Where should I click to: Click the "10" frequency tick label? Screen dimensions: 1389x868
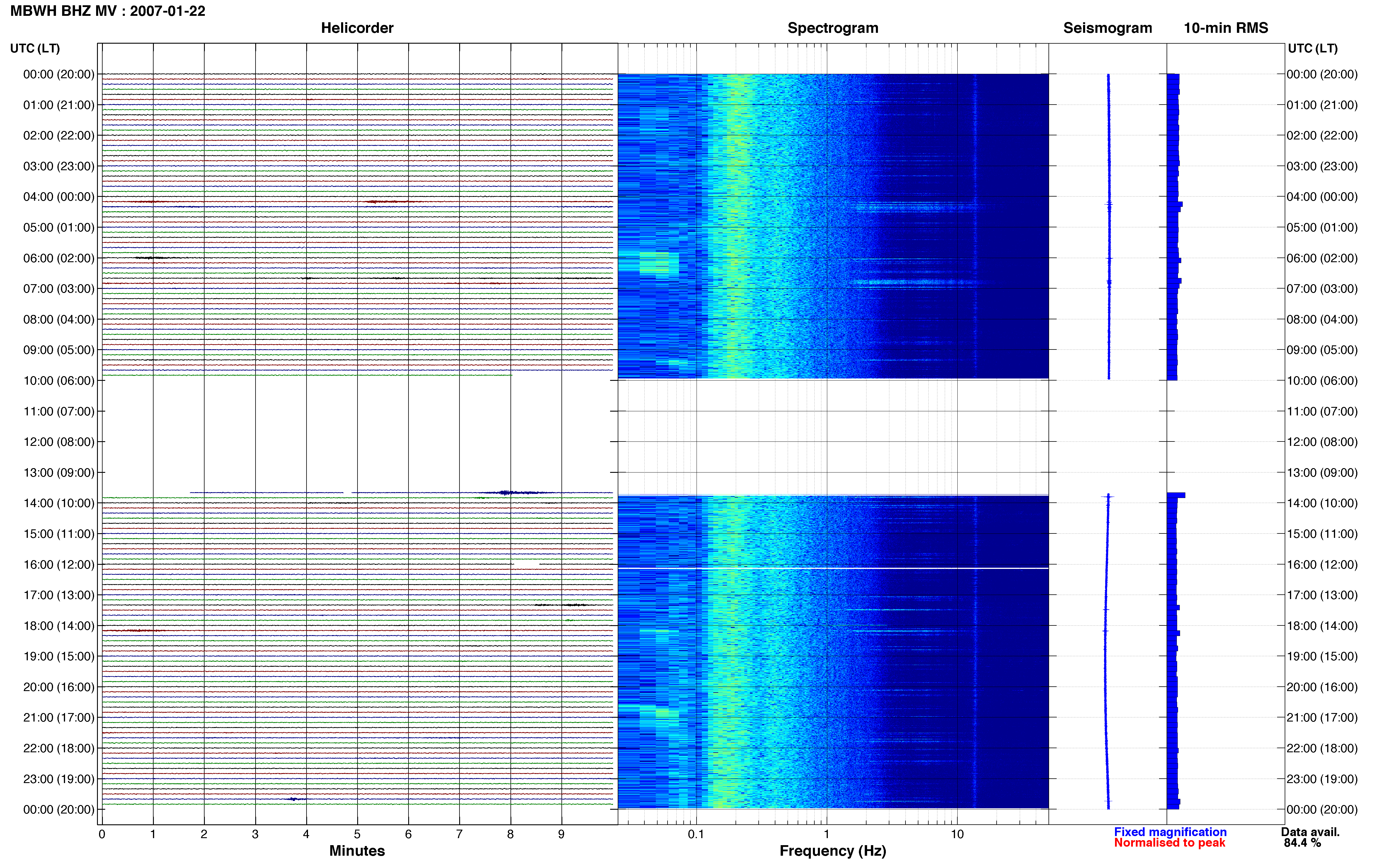point(957,834)
